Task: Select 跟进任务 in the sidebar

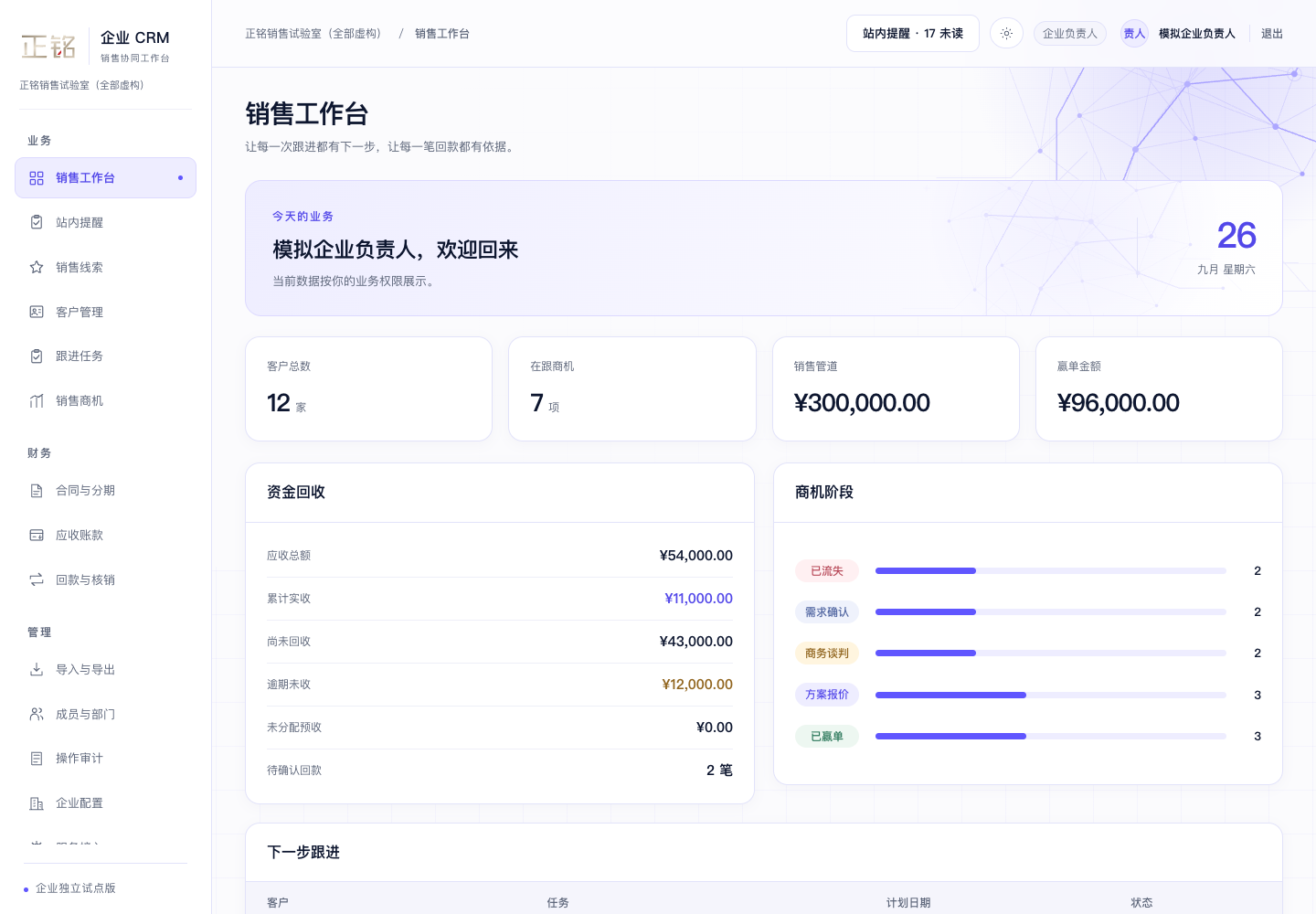Action: point(105,356)
